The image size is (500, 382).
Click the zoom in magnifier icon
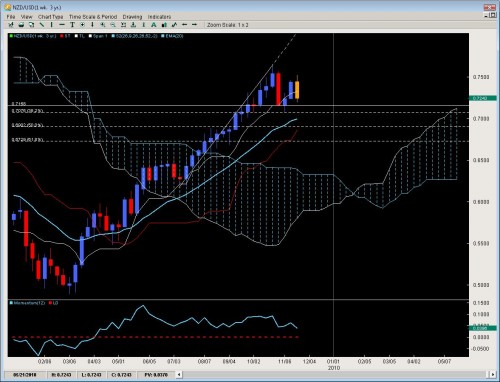pyautogui.click(x=103, y=25)
